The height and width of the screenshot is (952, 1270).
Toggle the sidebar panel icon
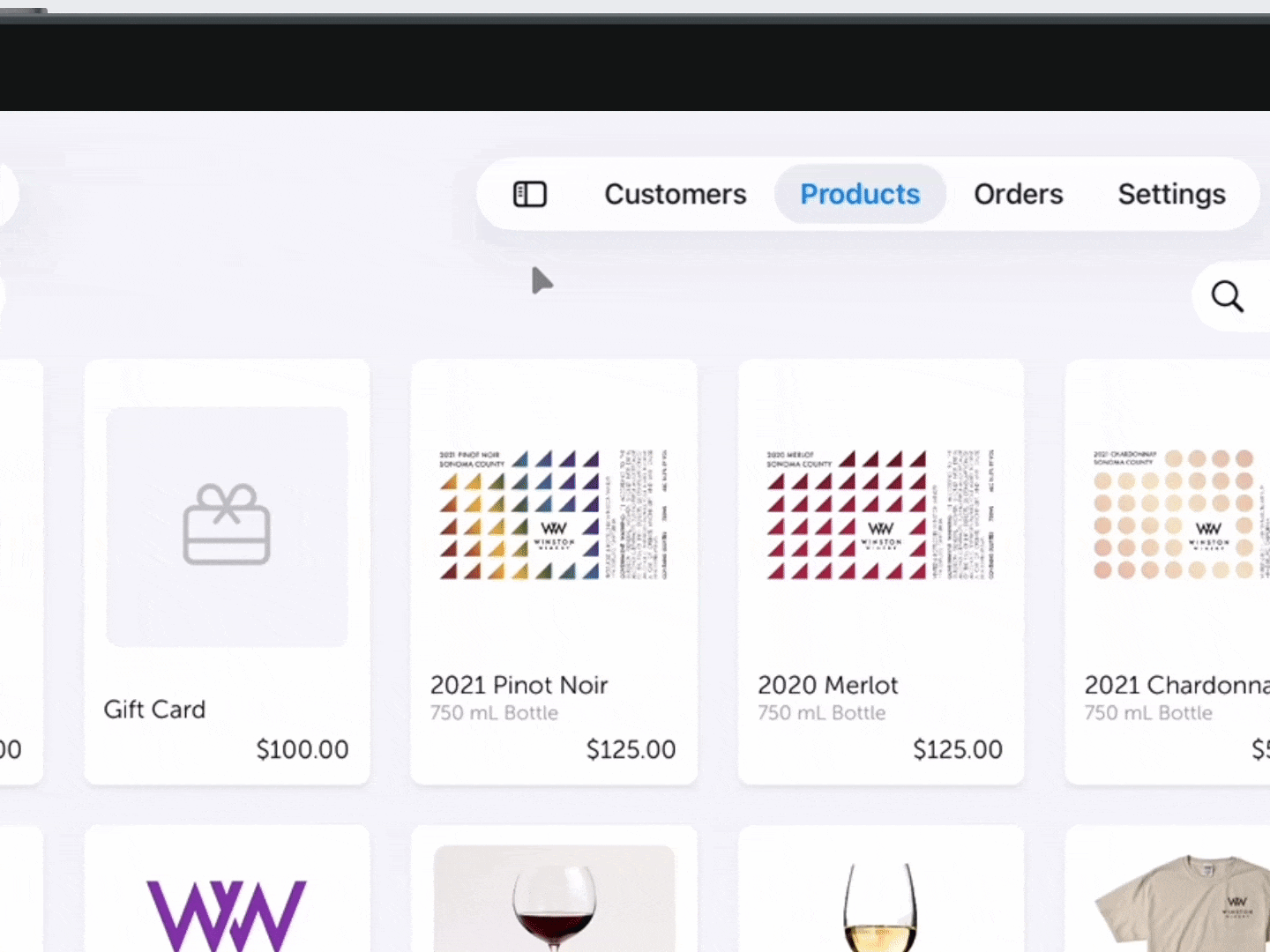coord(530,194)
